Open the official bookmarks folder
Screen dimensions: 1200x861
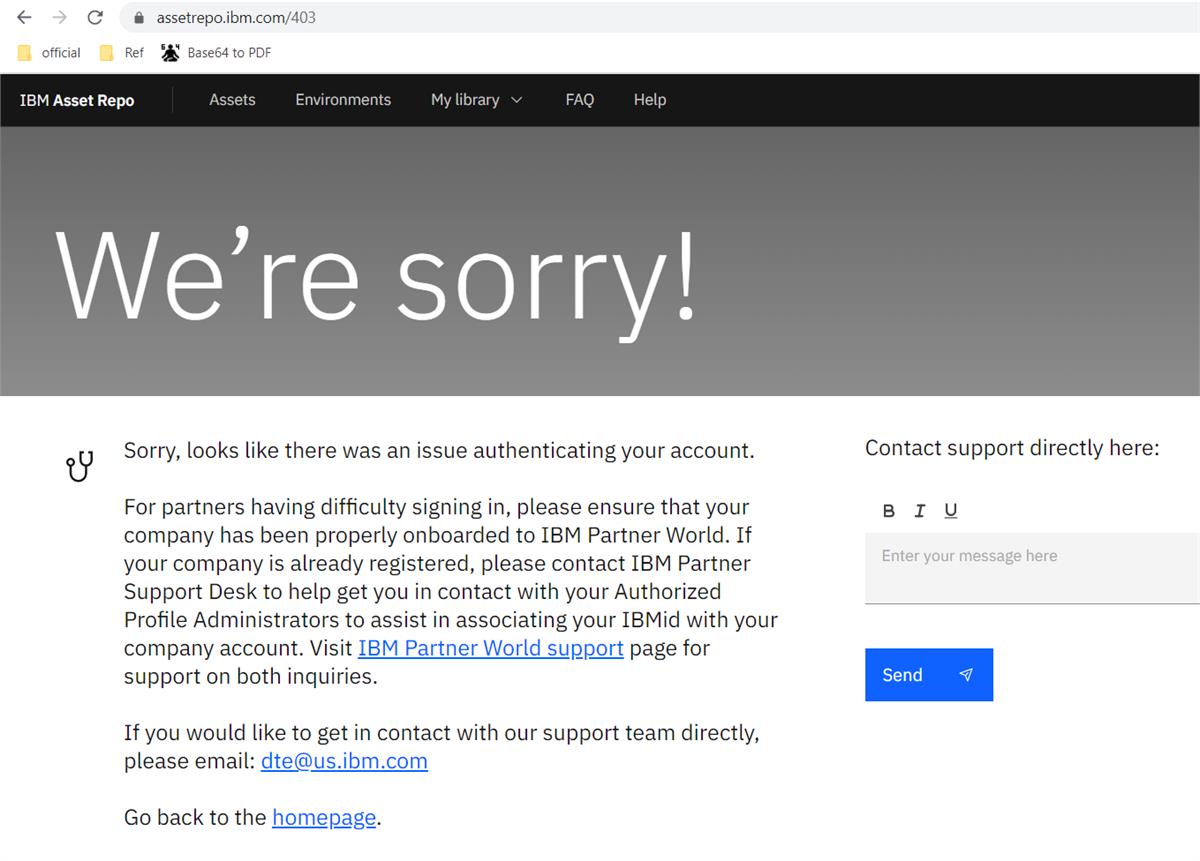(x=49, y=53)
